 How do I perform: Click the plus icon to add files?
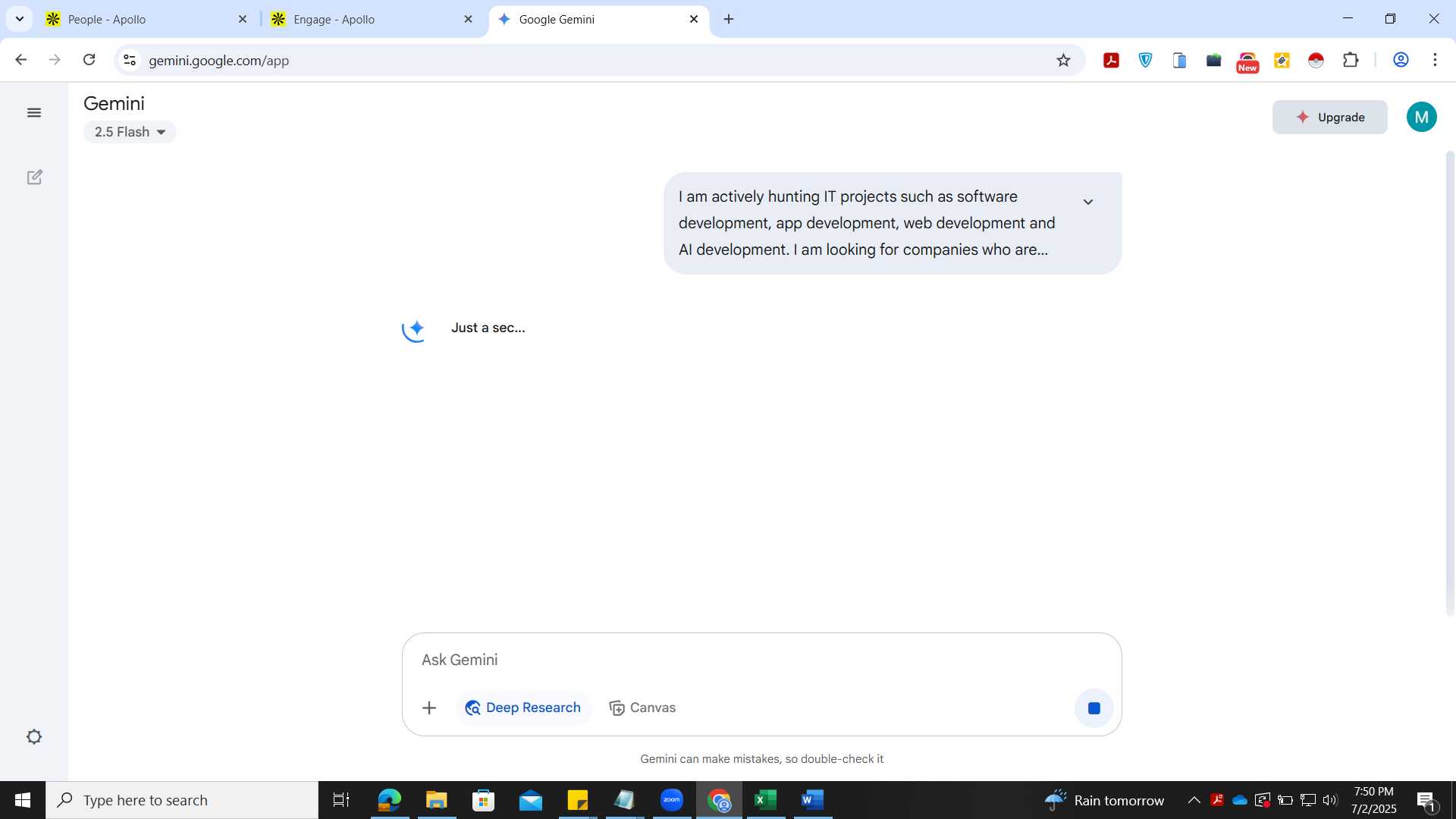click(x=429, y=708)
